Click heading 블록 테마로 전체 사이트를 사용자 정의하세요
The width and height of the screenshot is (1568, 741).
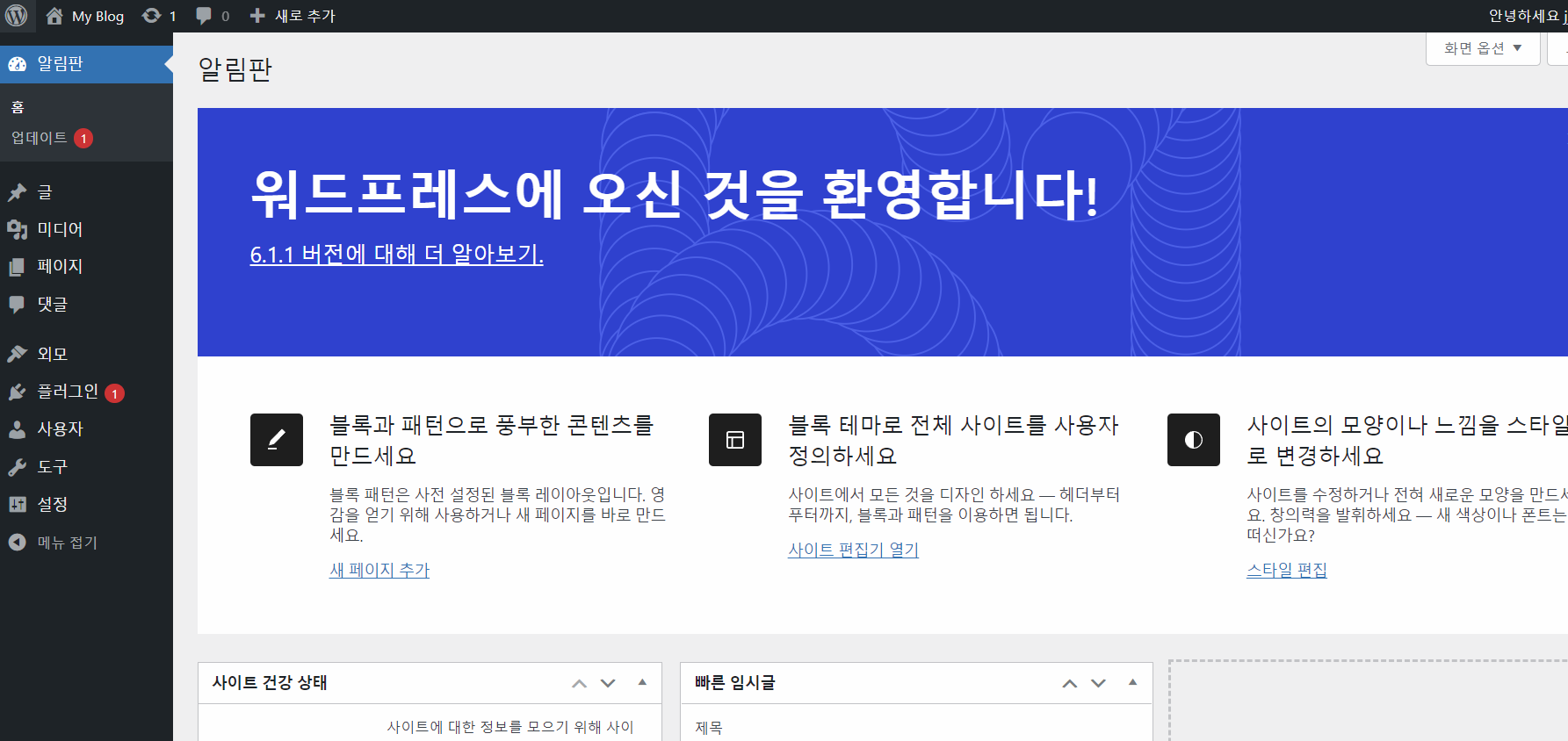954,440
